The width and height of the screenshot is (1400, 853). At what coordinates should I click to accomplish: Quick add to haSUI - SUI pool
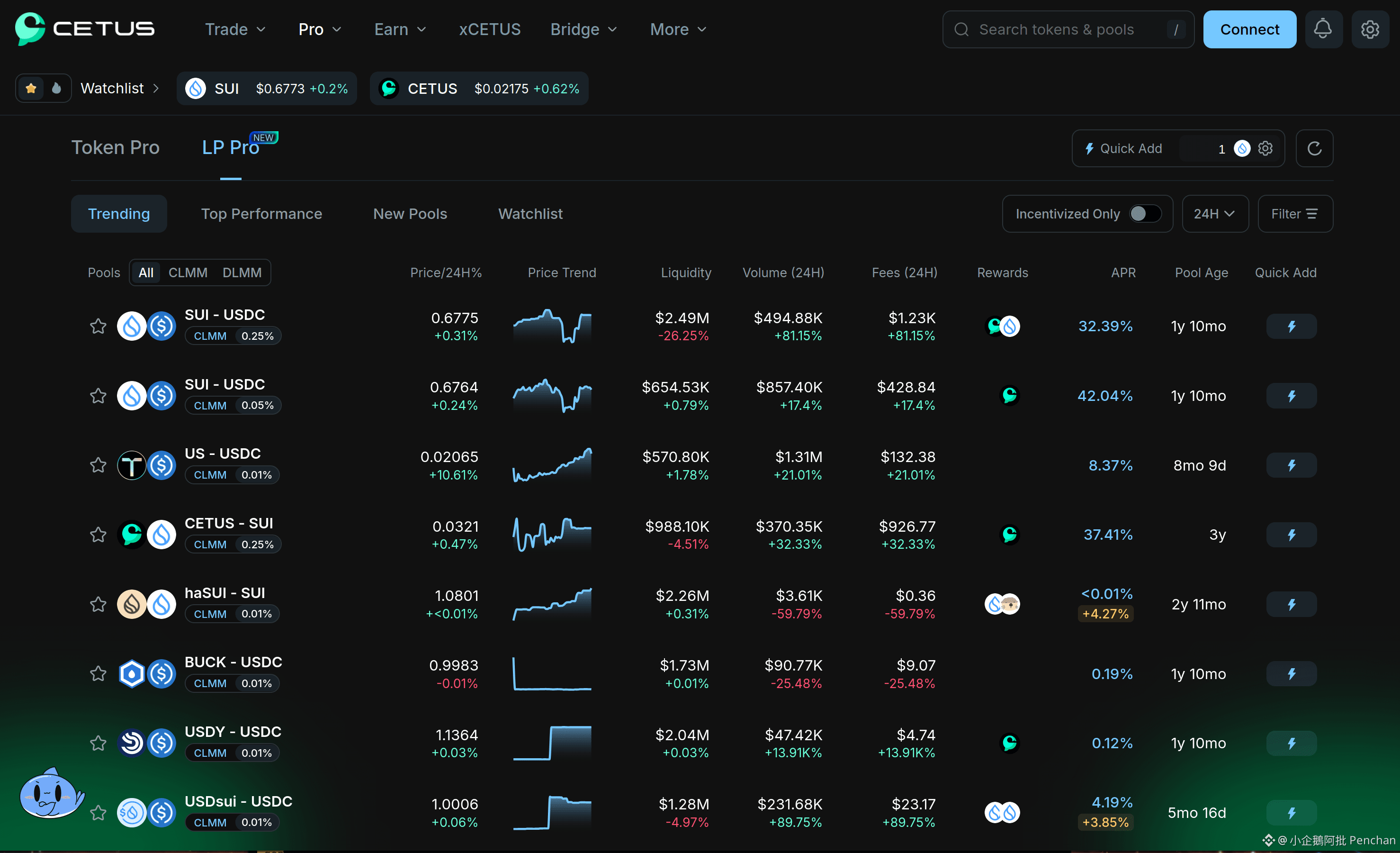pos(1291,604)
